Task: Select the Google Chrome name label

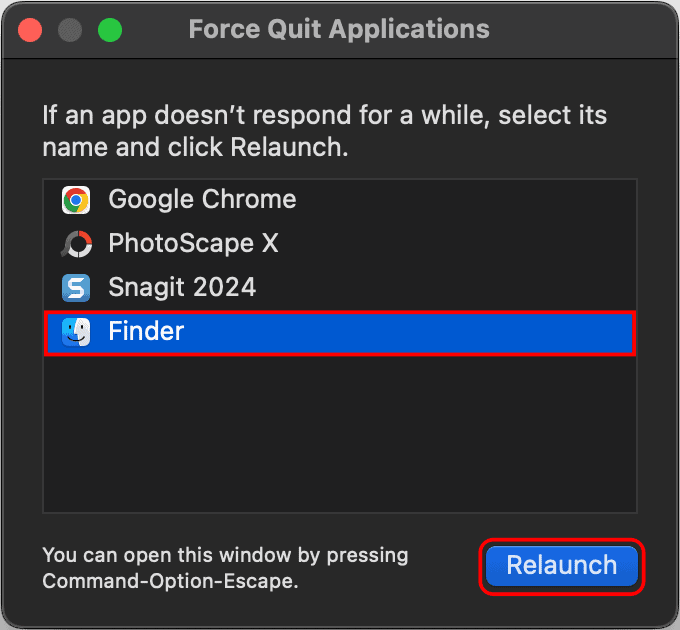Action: (x=202, y=200)
